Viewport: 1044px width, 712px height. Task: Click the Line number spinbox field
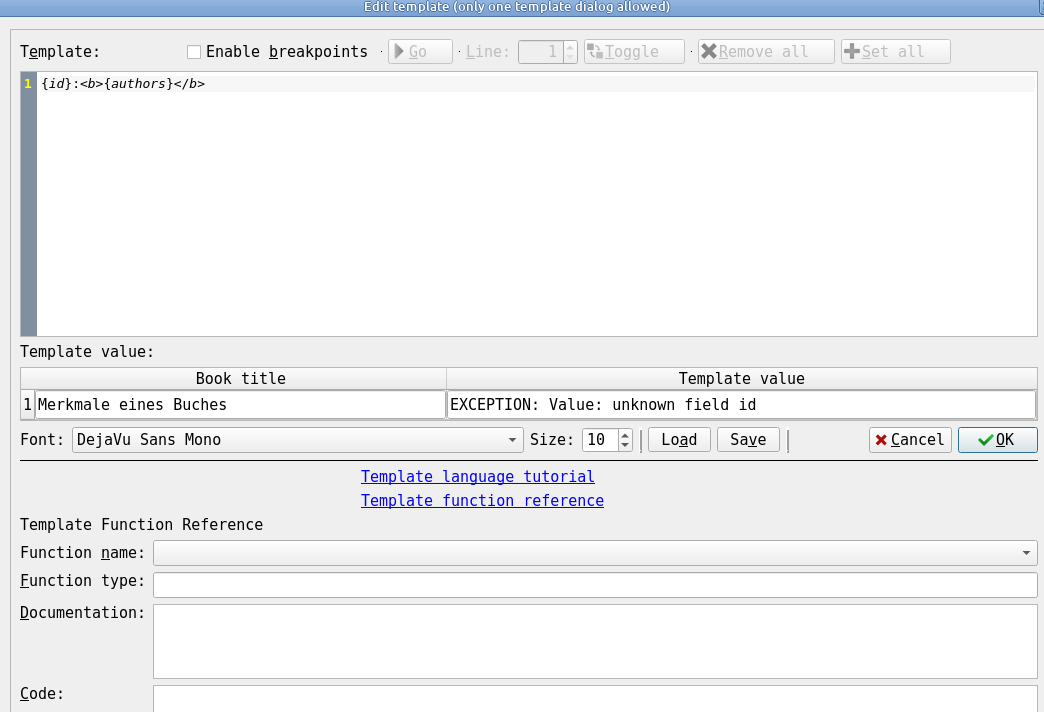point(541,52)
